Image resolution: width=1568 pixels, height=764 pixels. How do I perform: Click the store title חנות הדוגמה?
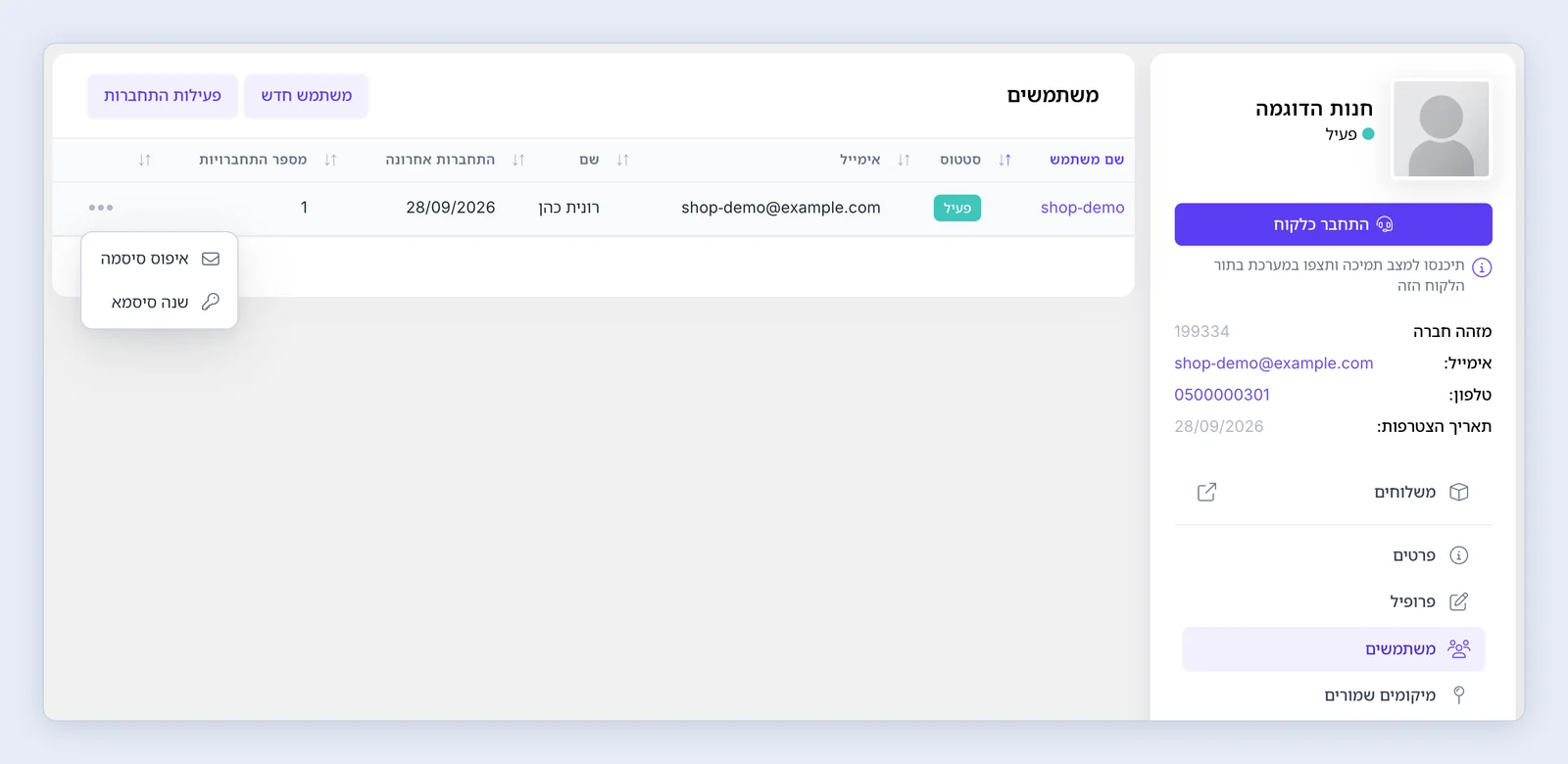(1314, 109)
